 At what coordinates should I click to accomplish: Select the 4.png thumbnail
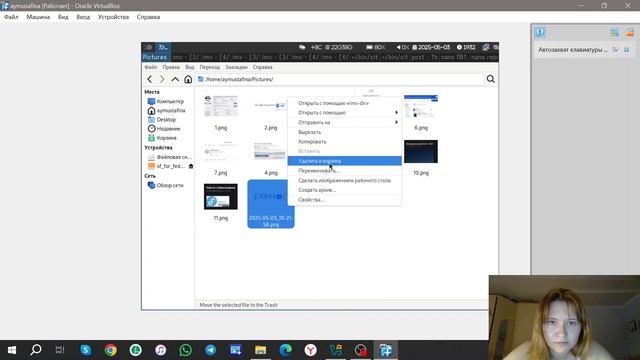271,151
